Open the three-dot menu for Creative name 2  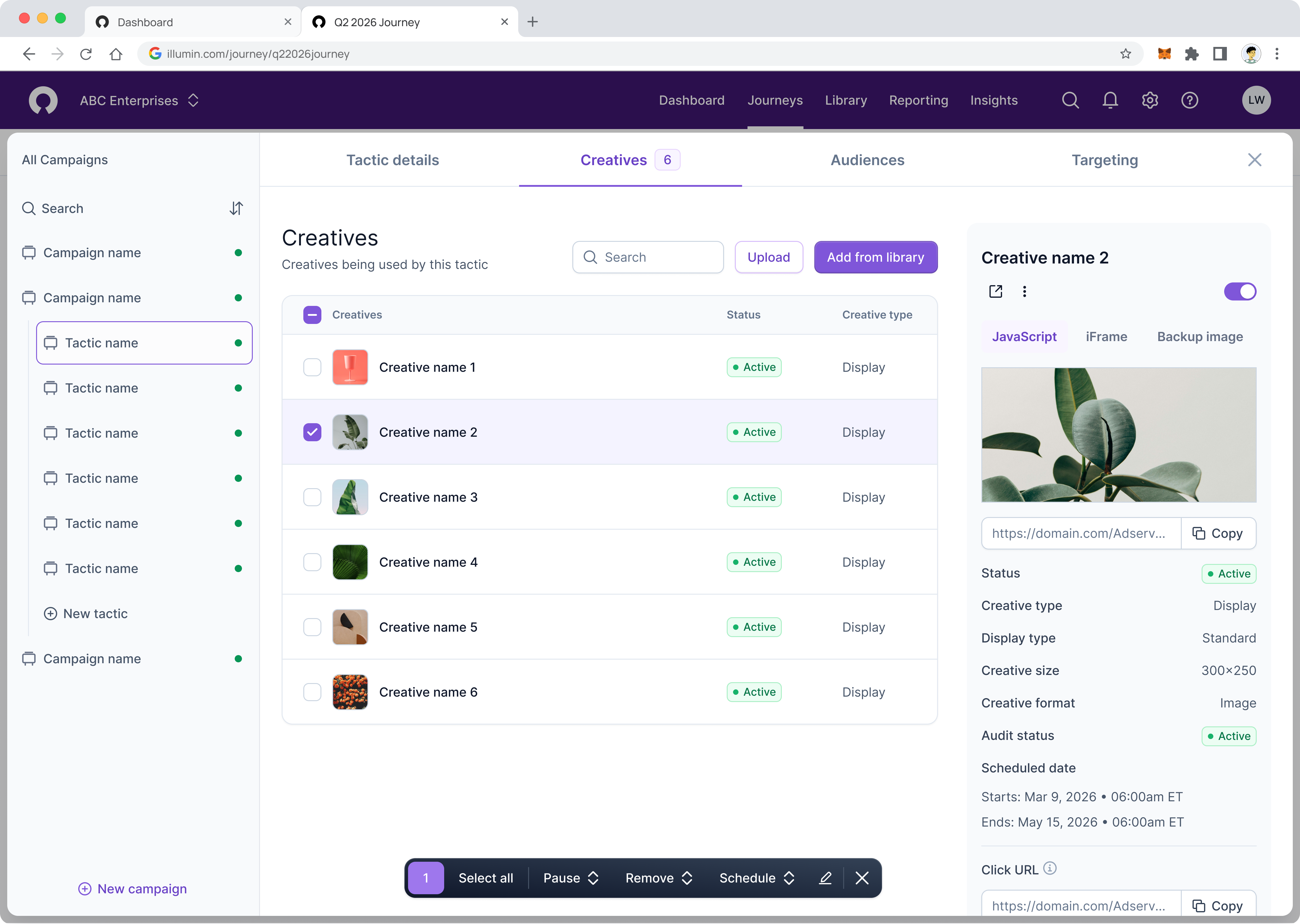pos(1025,291)
